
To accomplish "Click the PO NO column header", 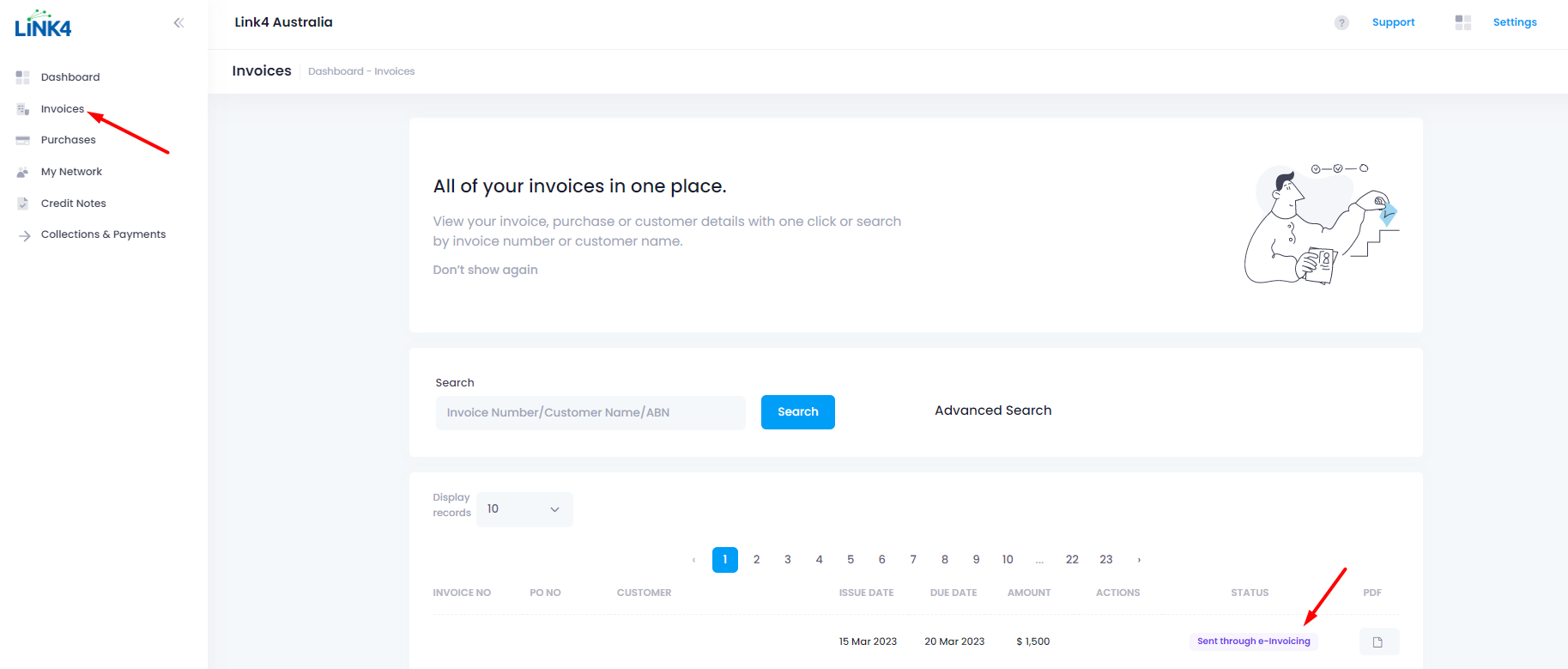I will pyautogui.click(x=545, y=593).
